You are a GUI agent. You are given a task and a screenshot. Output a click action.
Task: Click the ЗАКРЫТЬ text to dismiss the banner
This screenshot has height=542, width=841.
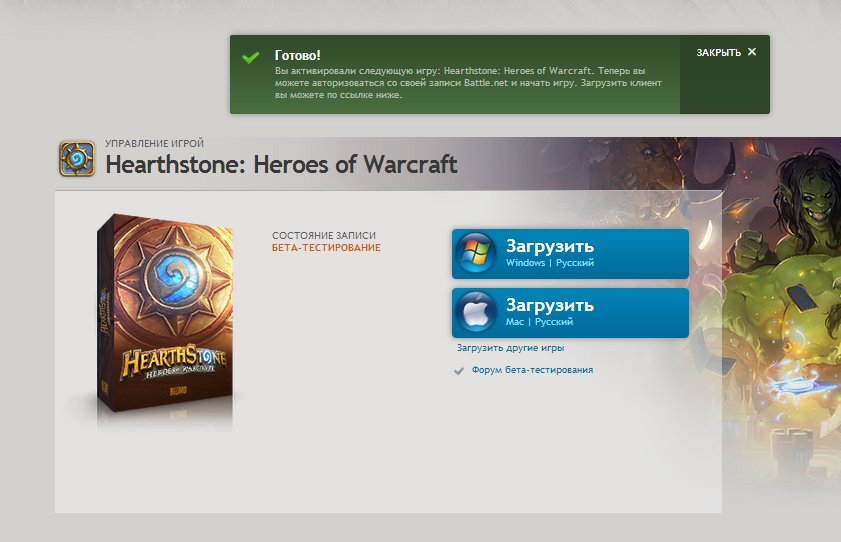[x=719, y=53]
